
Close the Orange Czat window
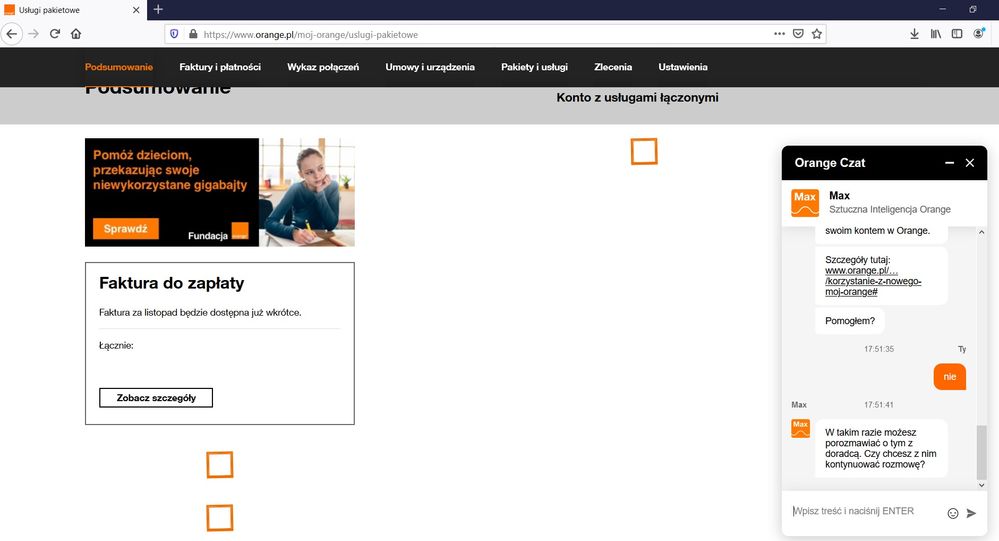pyautogui.click(x=970, y=163)
